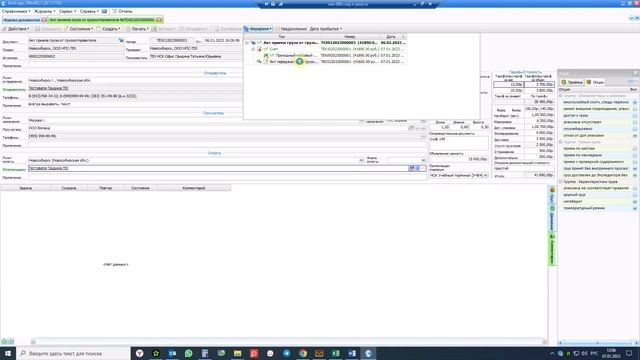Toggle прием по местам checkbox

click(x=635, y=149)
